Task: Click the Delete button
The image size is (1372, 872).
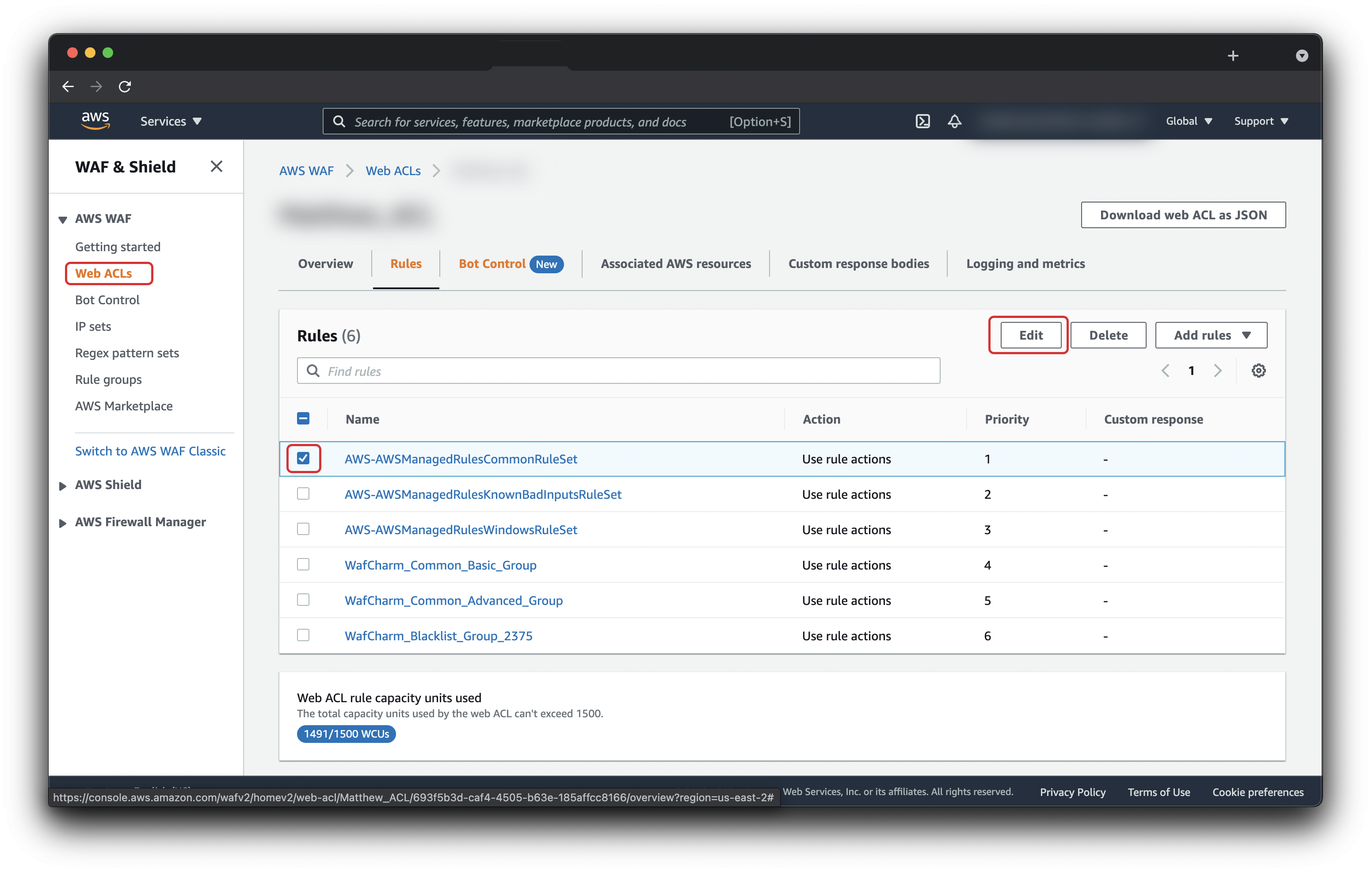Action: pyautogui.click(x=1108, y=335)
